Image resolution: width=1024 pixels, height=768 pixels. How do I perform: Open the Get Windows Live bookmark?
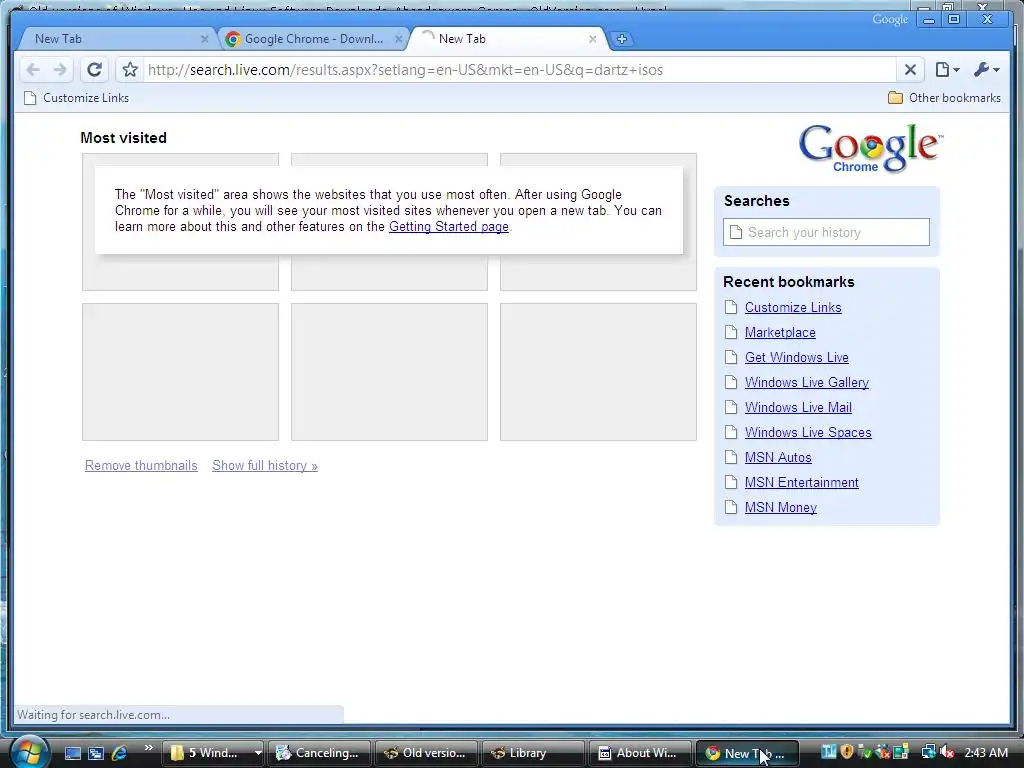[797, 357]
